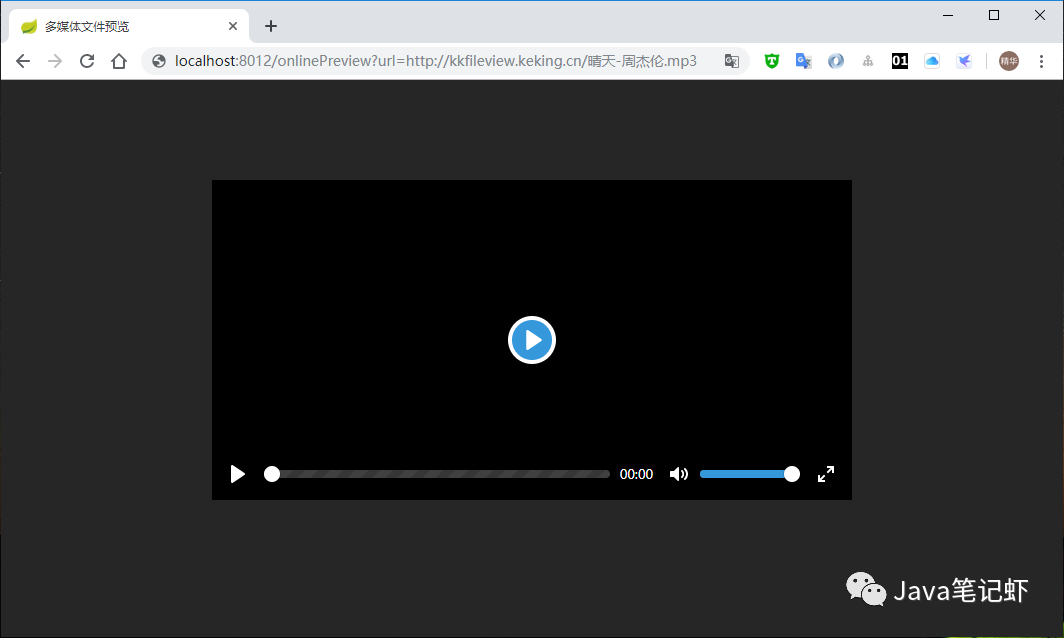Open the blue cloud extension icon

932,61
